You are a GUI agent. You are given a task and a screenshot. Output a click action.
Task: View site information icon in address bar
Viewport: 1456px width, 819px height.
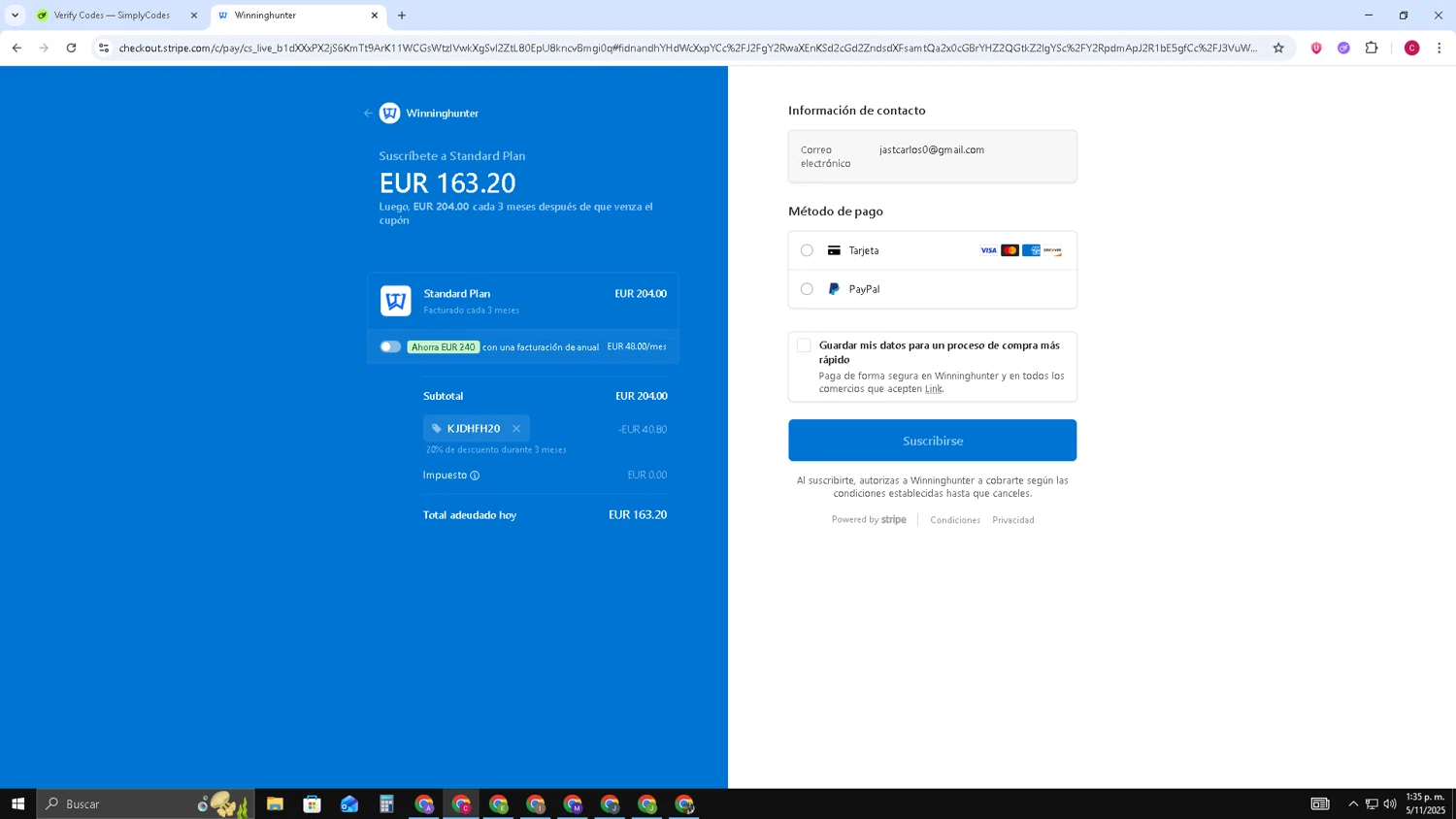pos(104,48)
